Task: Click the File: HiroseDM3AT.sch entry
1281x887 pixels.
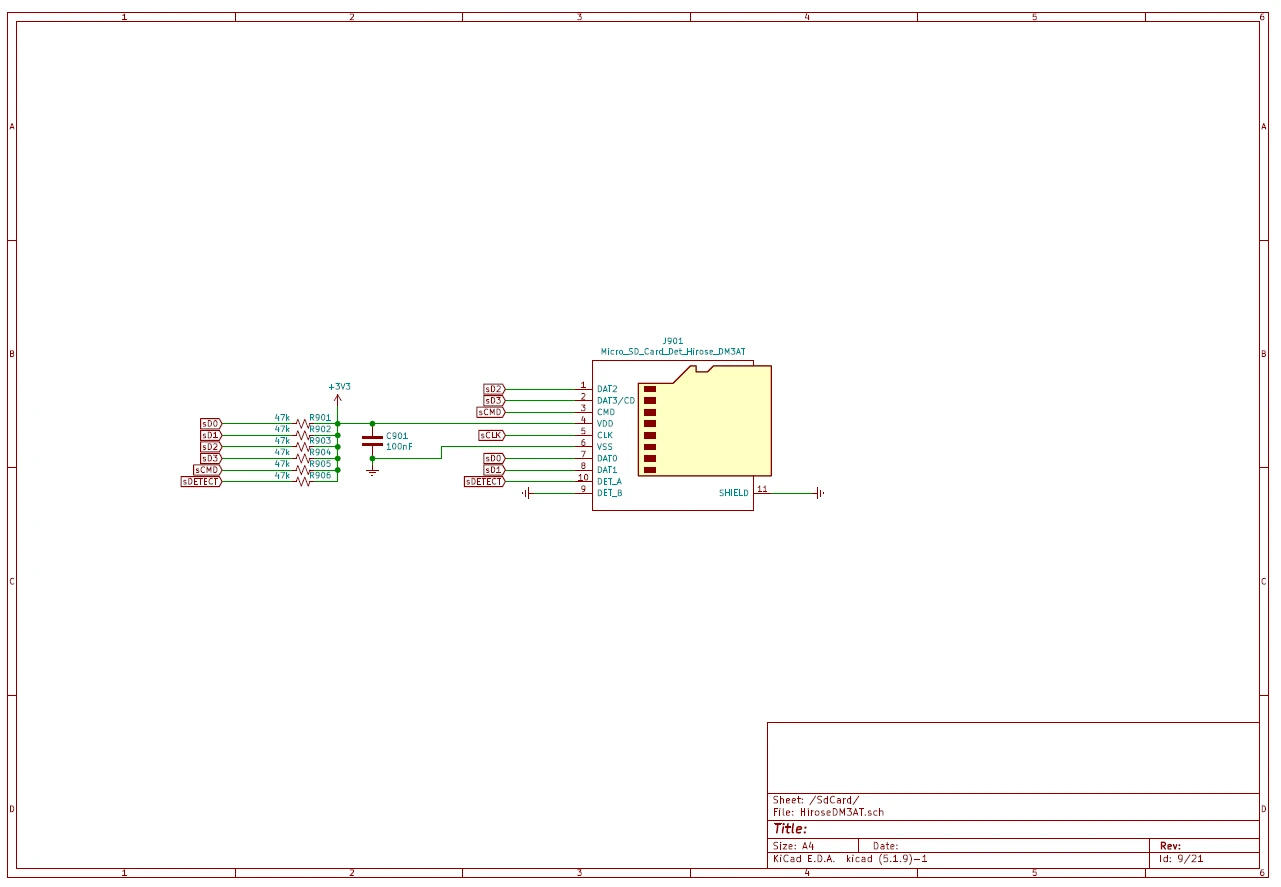Action: [828, 812]
